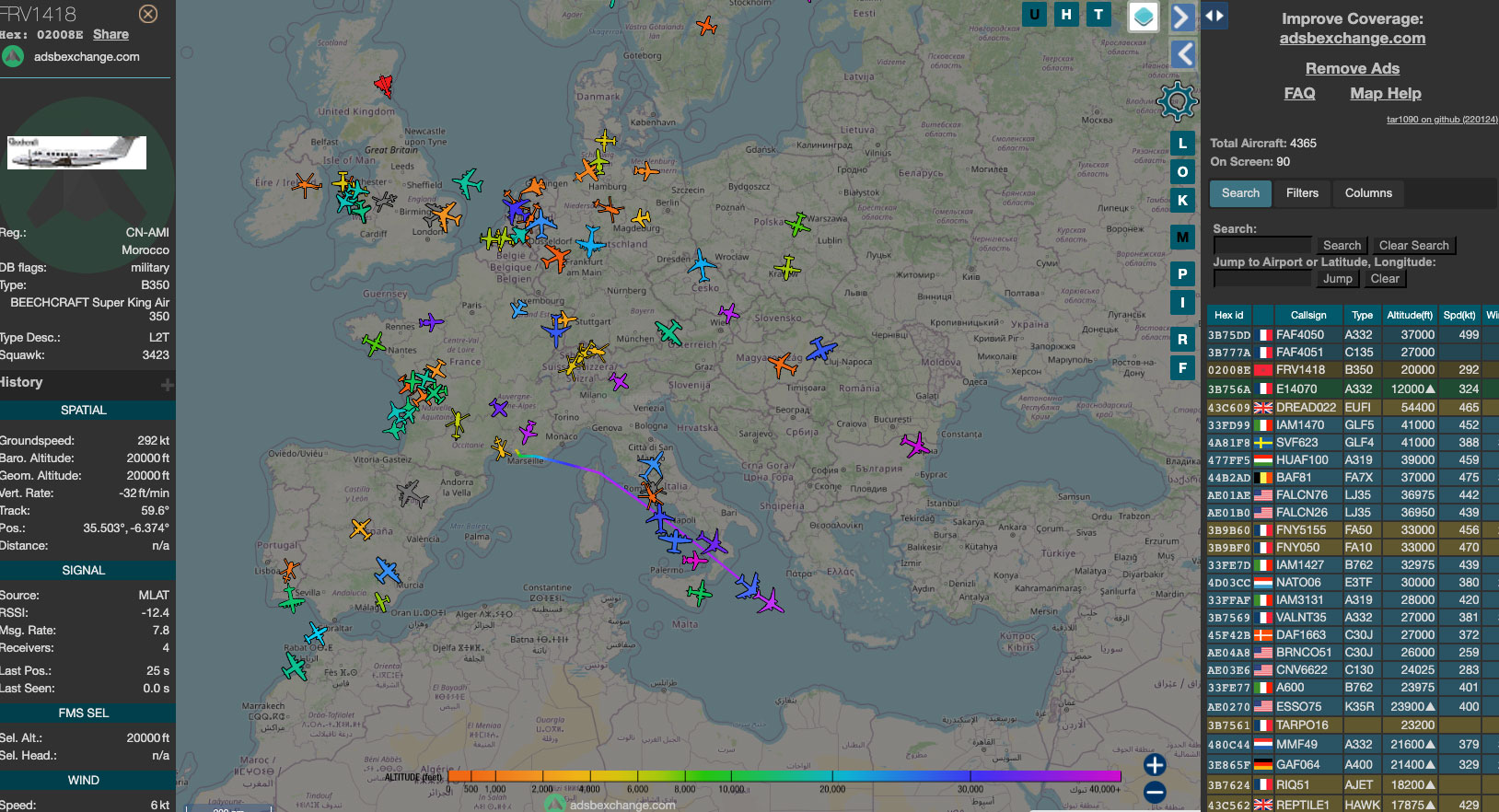Click the blue aircraft icon near Murcia
The image size is (1499, 812).
pyautogui.click(x=388, y=572)
